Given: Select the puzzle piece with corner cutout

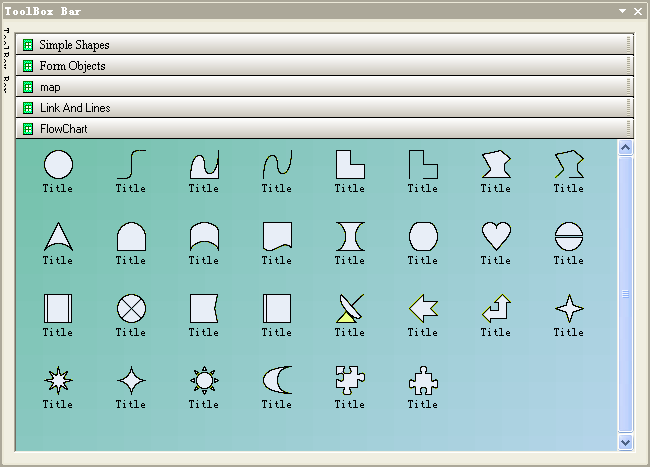Looking at the screenshot, I should (350, 380).
